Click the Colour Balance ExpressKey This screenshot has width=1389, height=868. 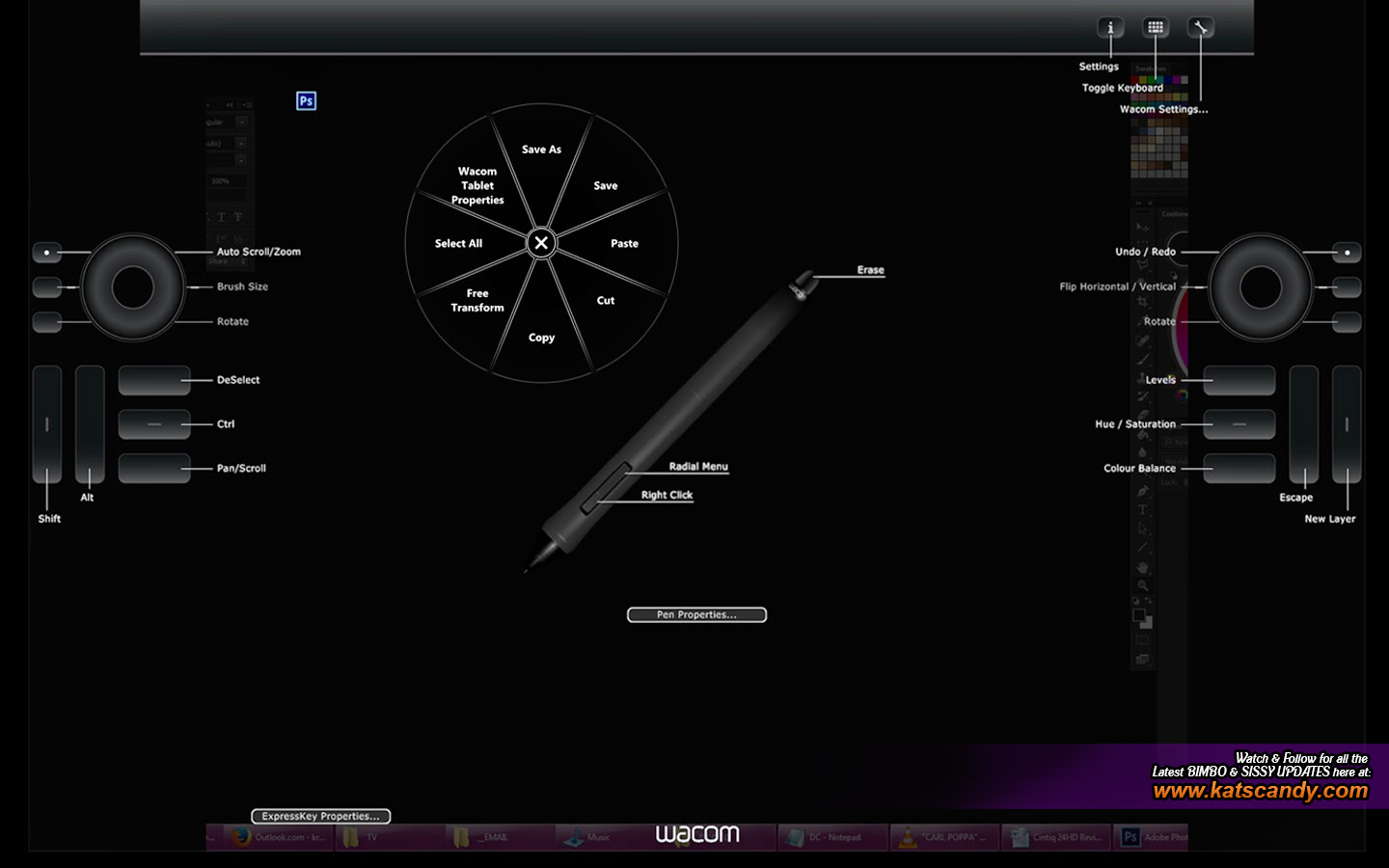tap(1239, 469)
